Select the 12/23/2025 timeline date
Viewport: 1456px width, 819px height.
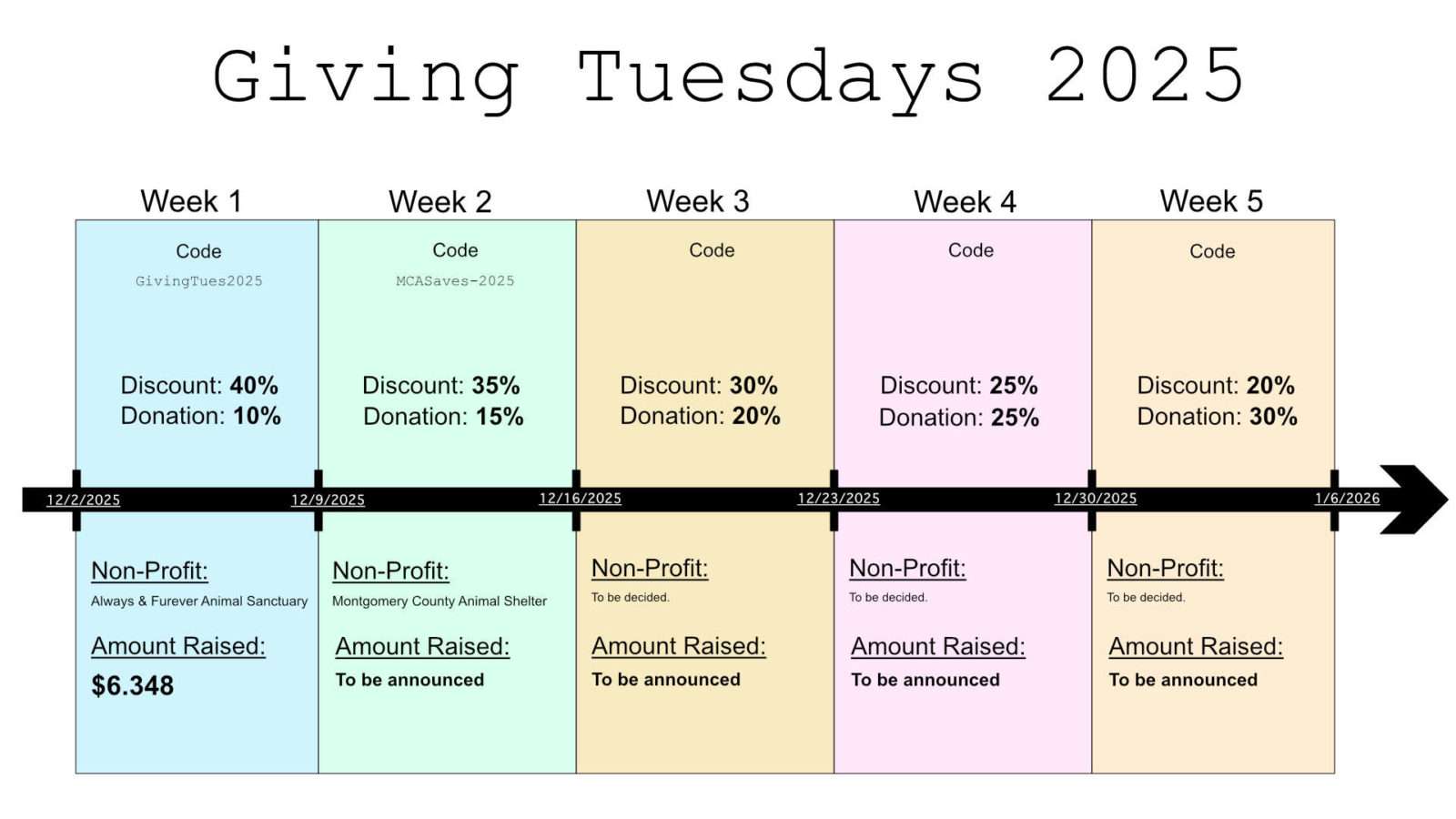point(839,499)
